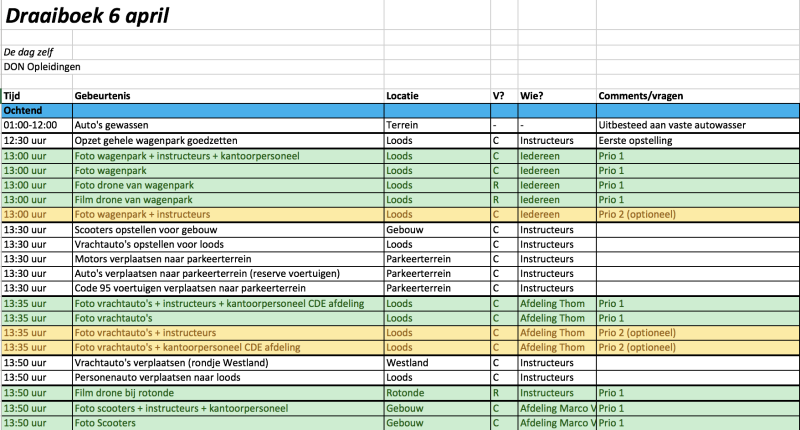Select 'Afdeling Marco' cell in Foto Scooters row
This screenshot has width=800, height=430.
pos(557,423)
